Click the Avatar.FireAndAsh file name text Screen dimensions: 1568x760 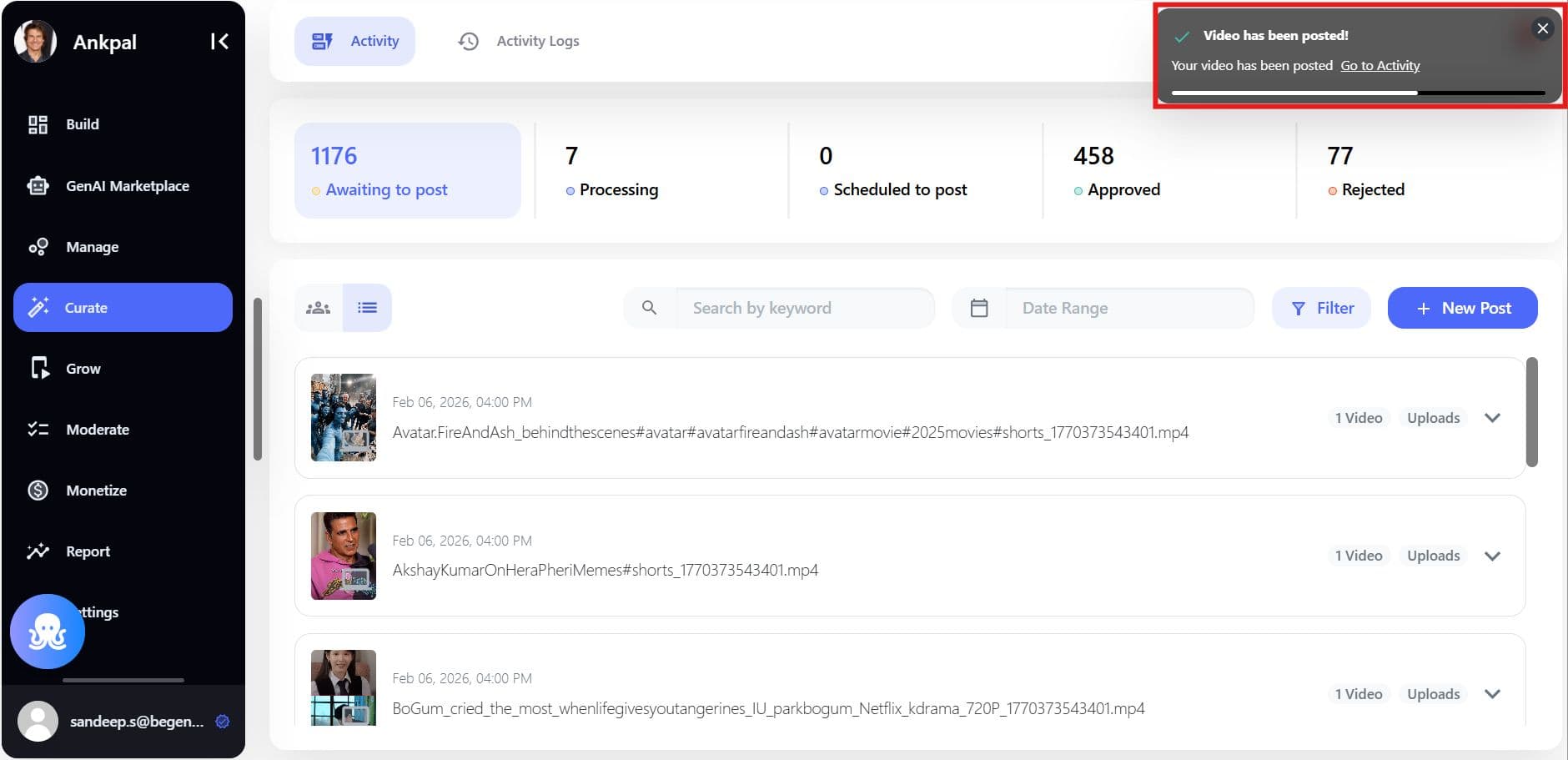[x=791, y=432]
